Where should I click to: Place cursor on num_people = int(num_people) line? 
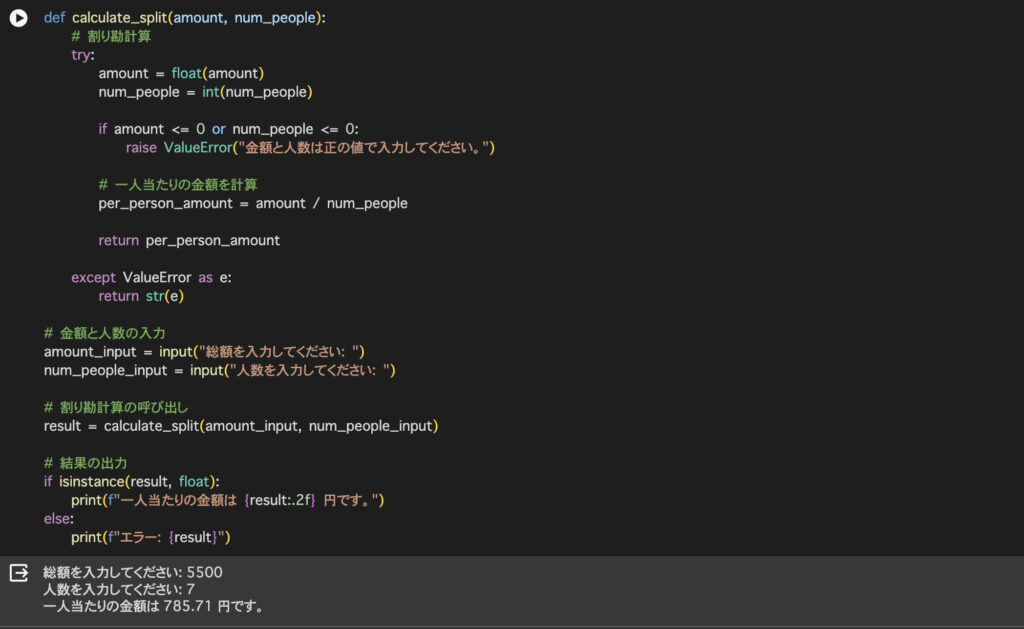coord(205,92)
